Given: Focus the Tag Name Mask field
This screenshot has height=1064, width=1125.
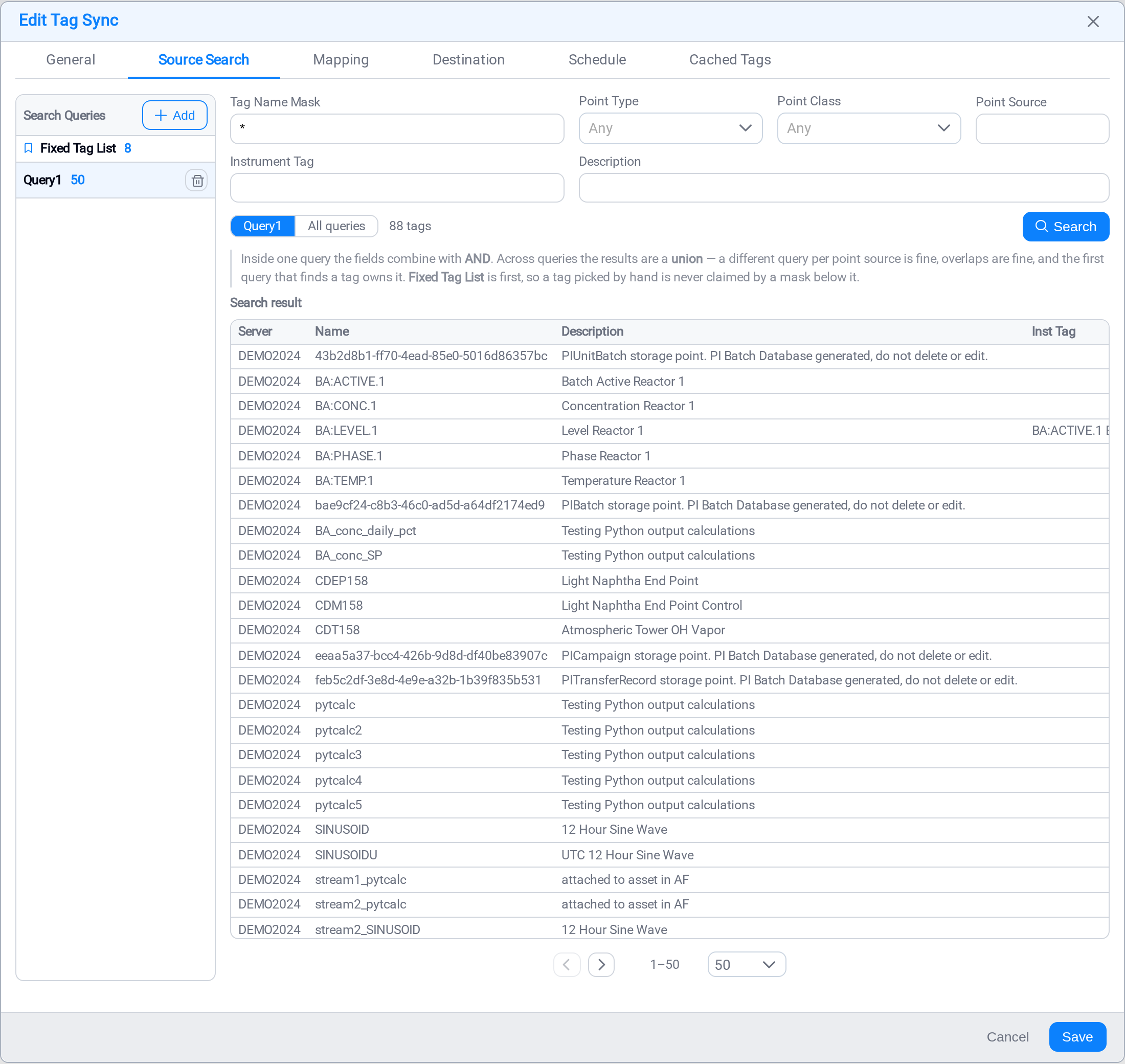Looking at the screenshot, I should pos(397,129).
